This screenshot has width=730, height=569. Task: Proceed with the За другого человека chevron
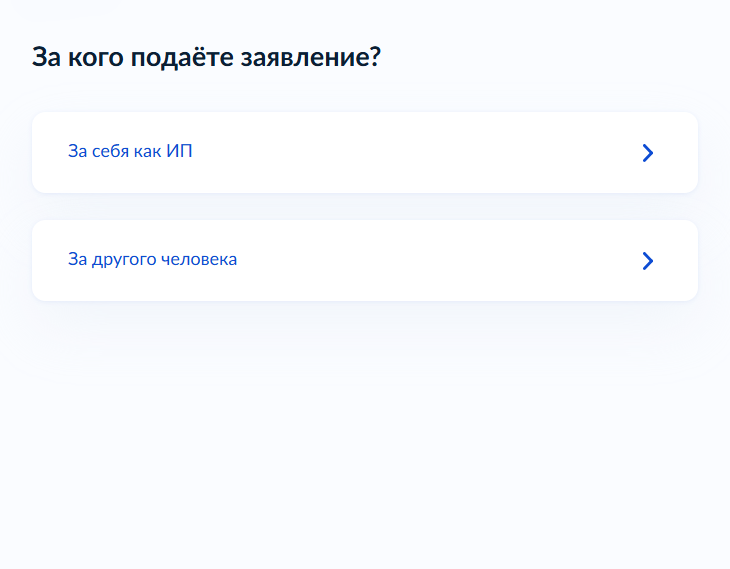648,261
